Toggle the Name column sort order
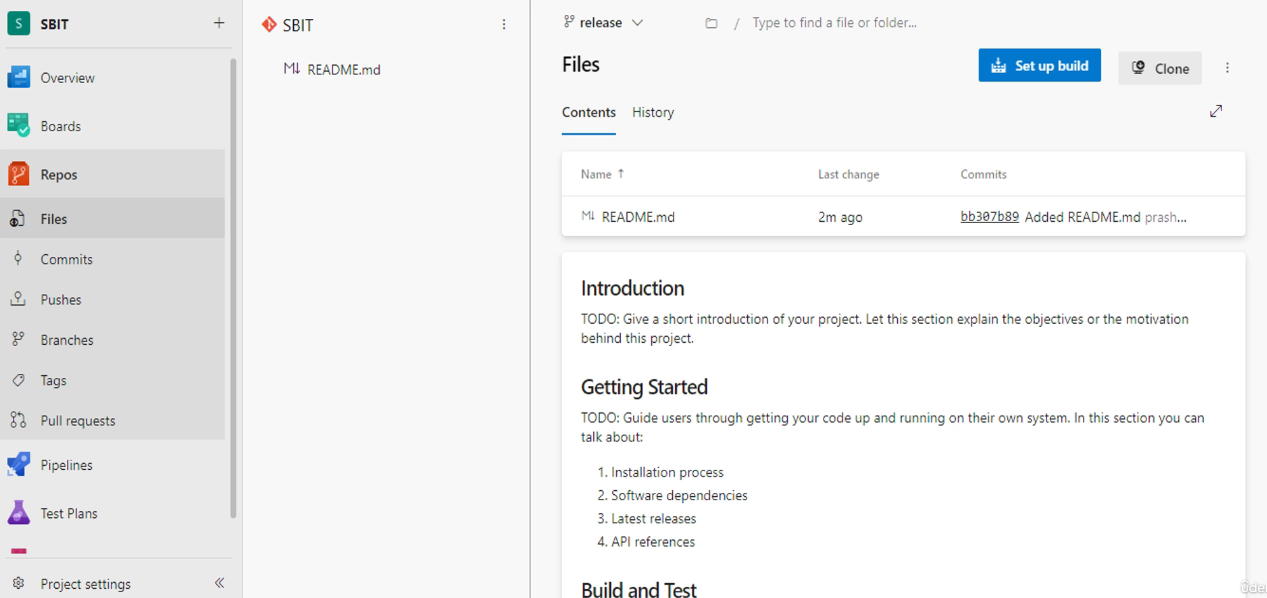Image resolution: width=1267 pixels, height=598 pixels. 600,173
